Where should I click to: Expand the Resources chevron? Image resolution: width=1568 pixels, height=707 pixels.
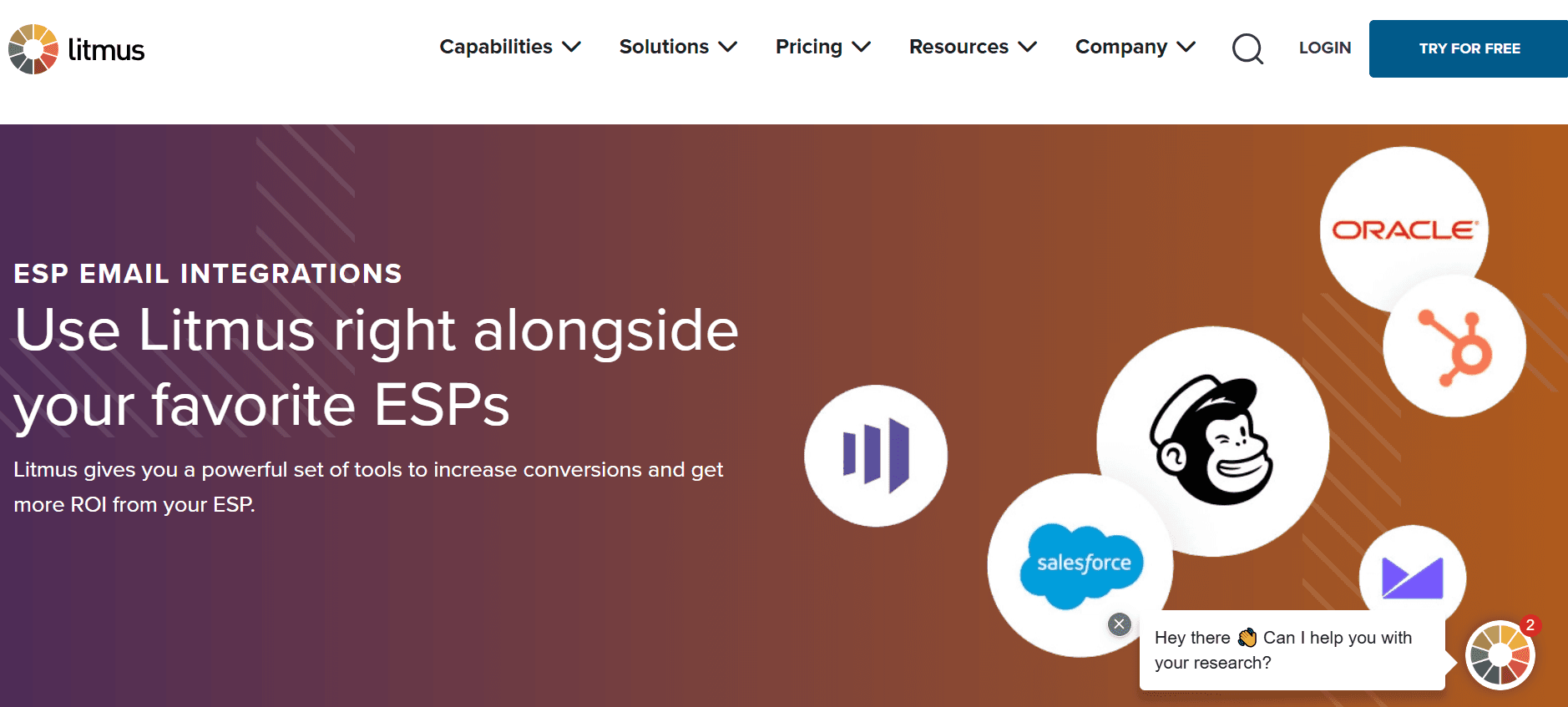click(x=1027, y=47)
